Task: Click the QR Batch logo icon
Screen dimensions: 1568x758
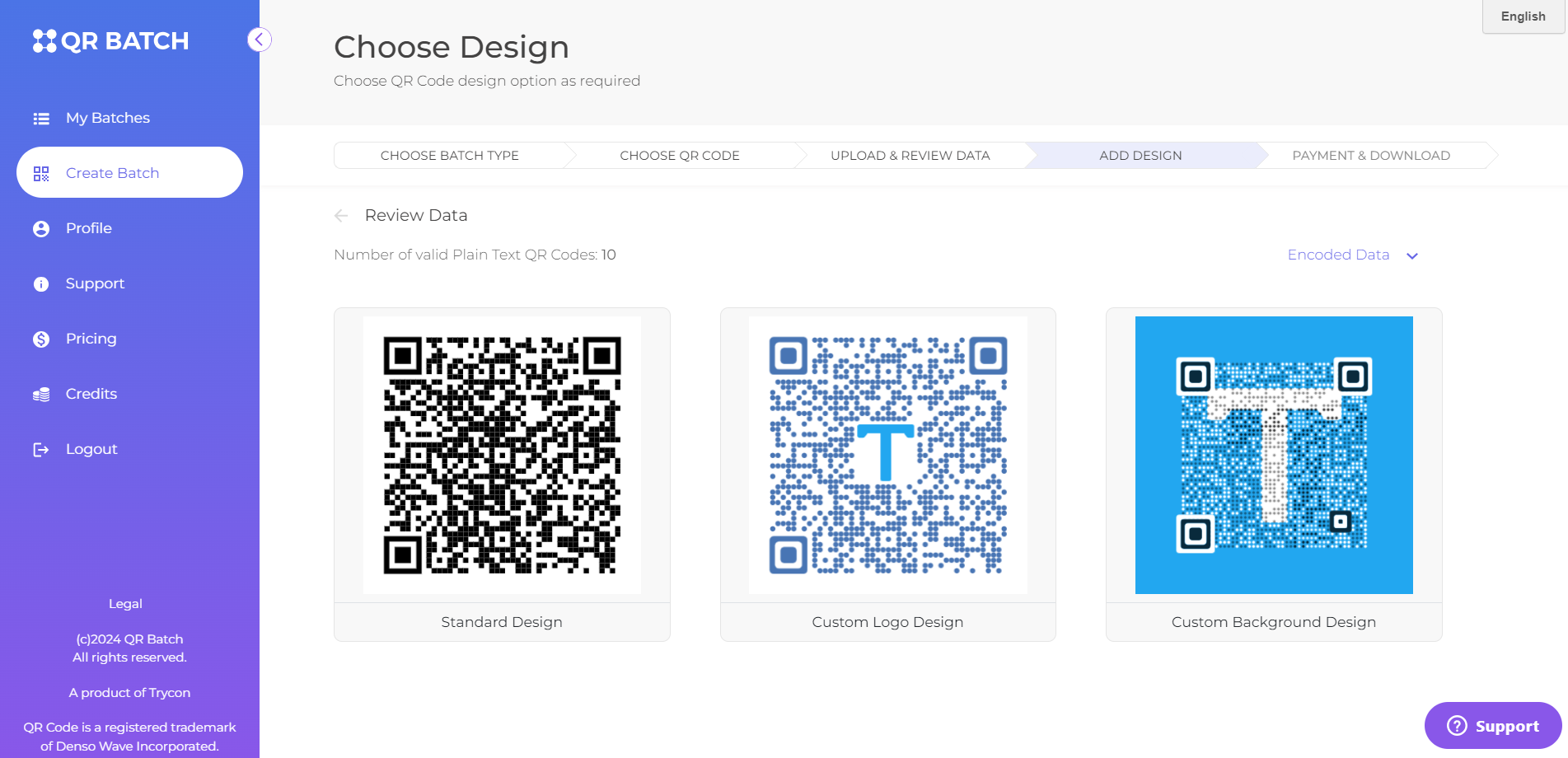Action: 43,40
